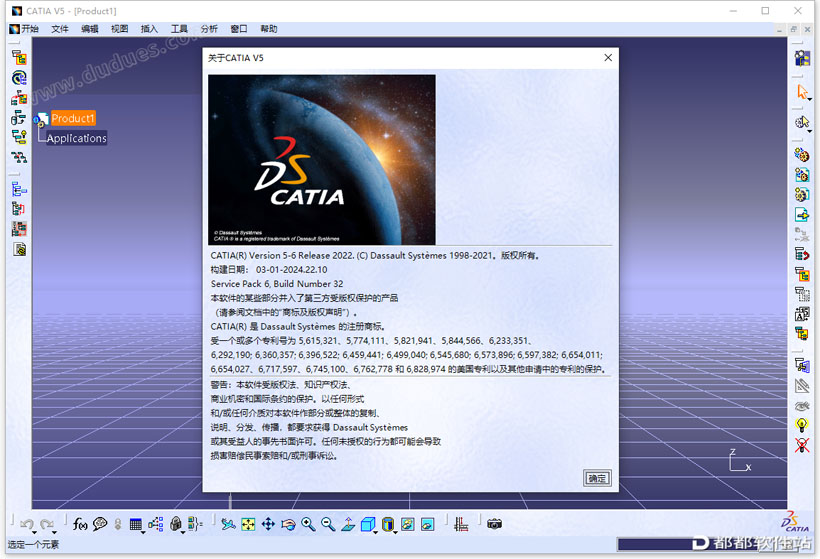
Task: Select the Rotate hand tool
Action: coord(288,524)
